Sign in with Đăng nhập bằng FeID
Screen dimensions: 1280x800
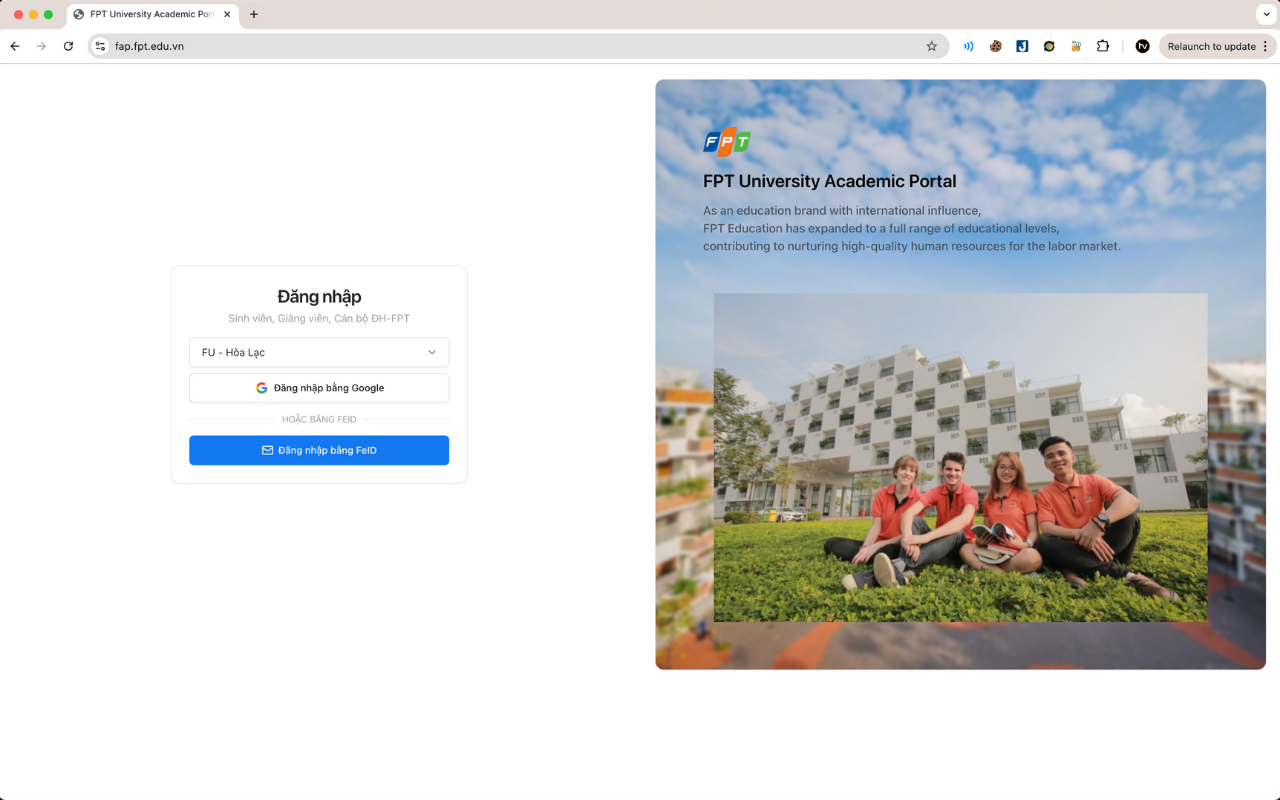[x=319, y=450]
